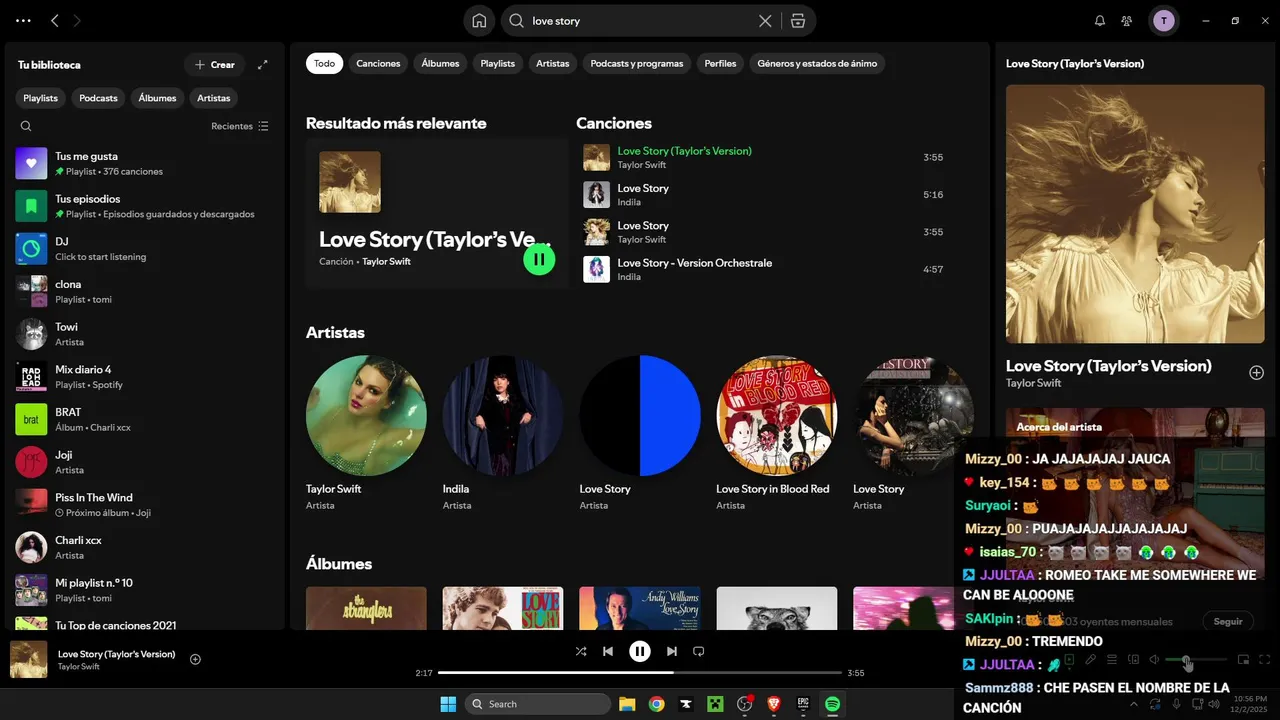Add song to library in right panel
The image size is (1280, 720).
coord(1256,372)
